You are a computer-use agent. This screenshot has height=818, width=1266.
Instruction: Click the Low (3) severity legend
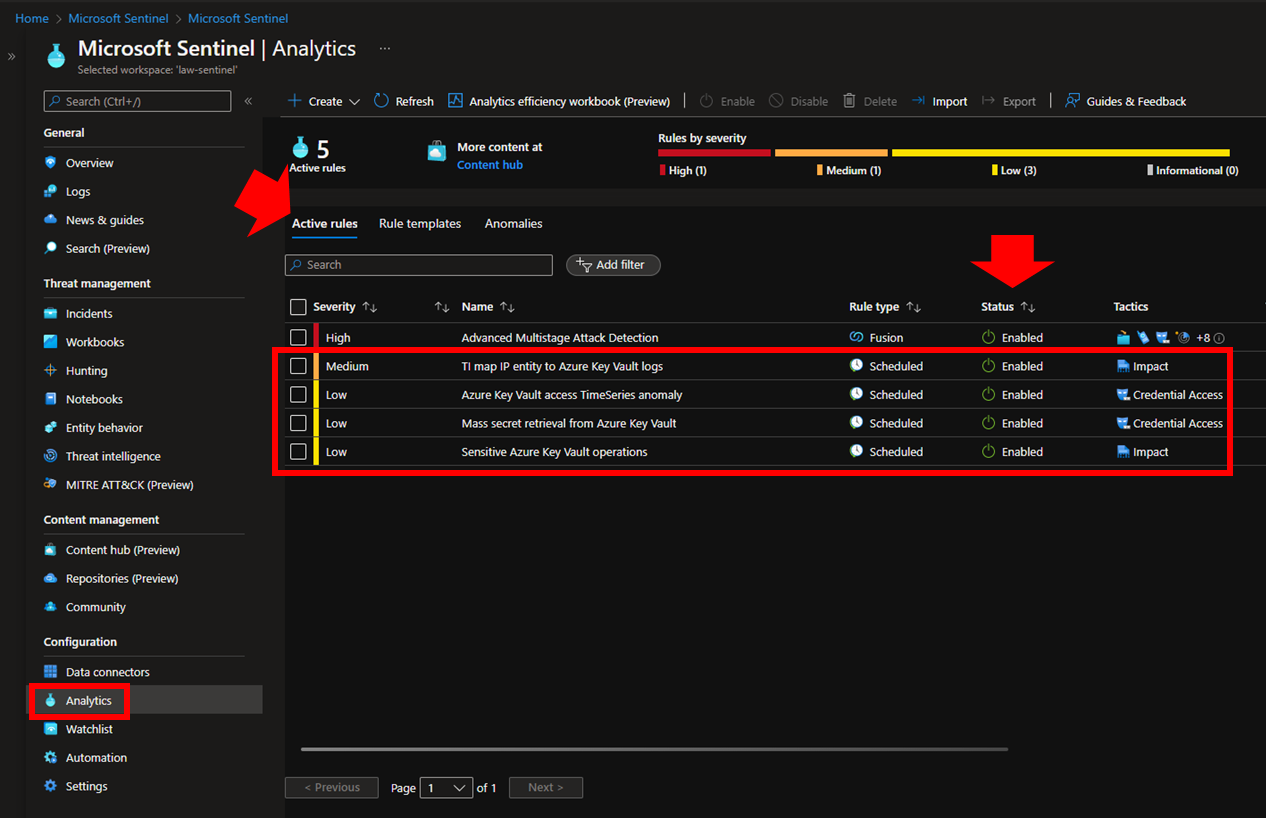click(1014, 171)
